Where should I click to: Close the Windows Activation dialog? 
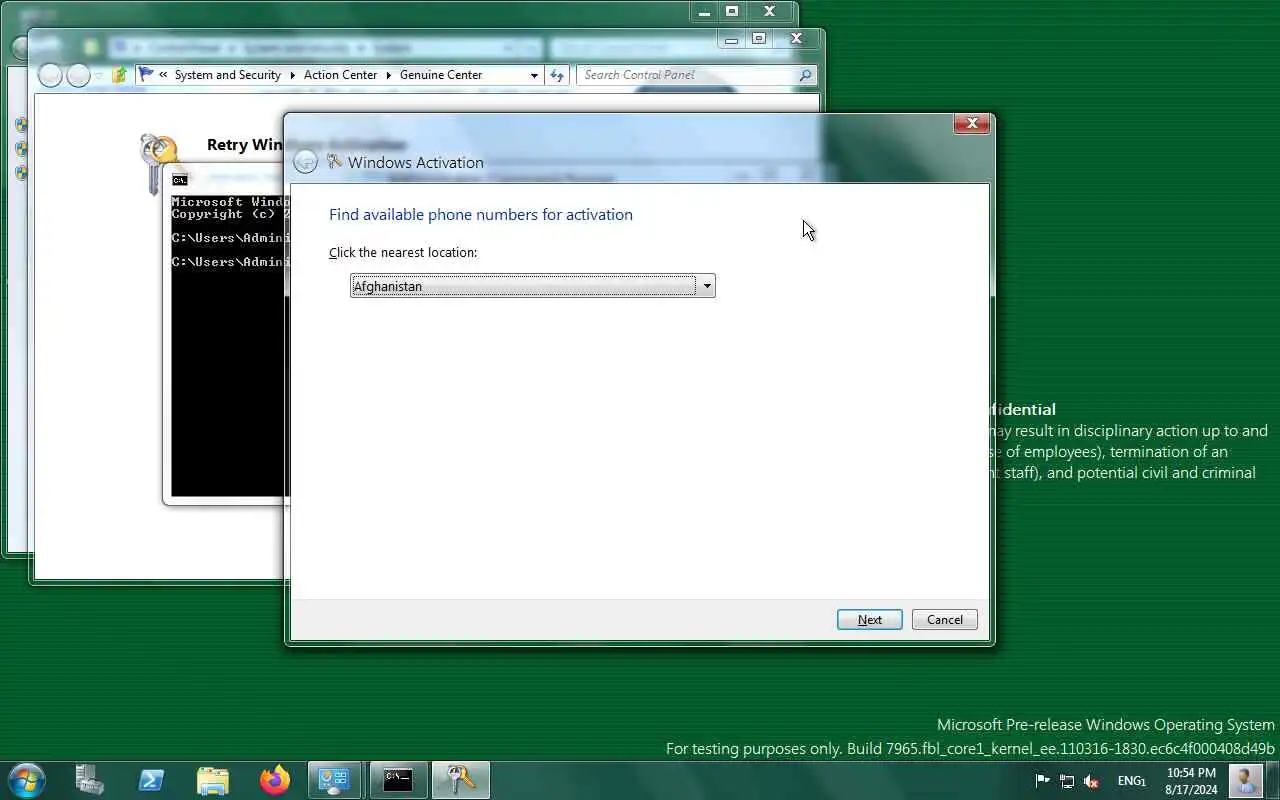pyautogui.click(x=972, y=124)
